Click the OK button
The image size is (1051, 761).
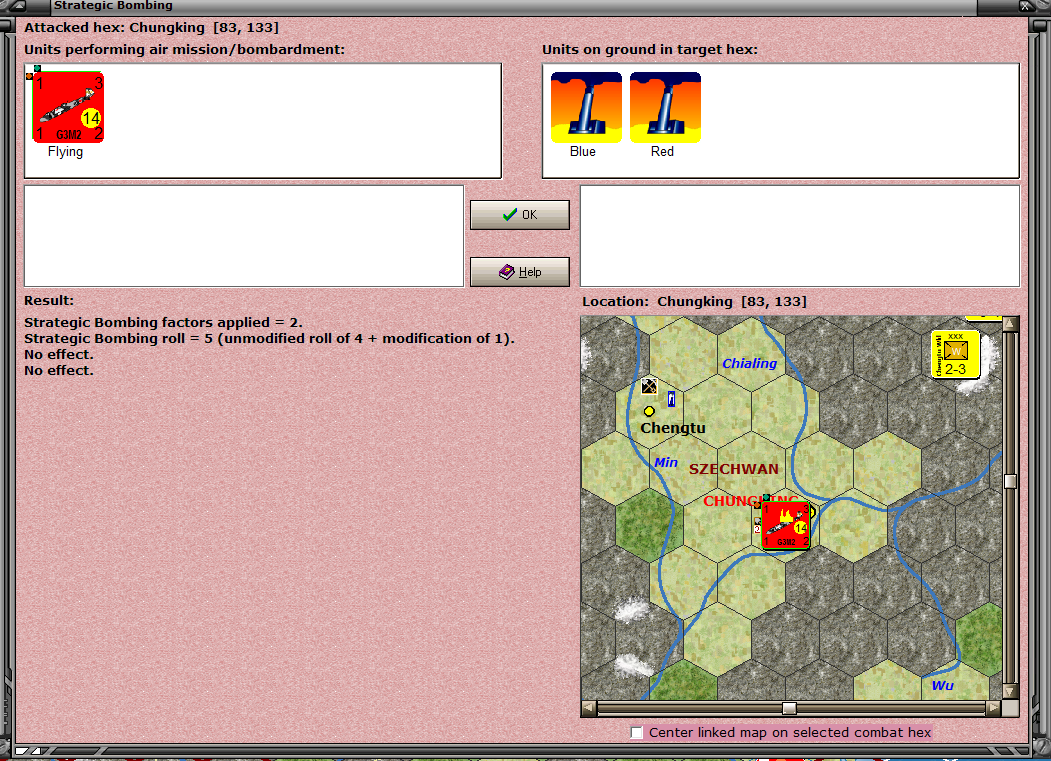(519, 215)
